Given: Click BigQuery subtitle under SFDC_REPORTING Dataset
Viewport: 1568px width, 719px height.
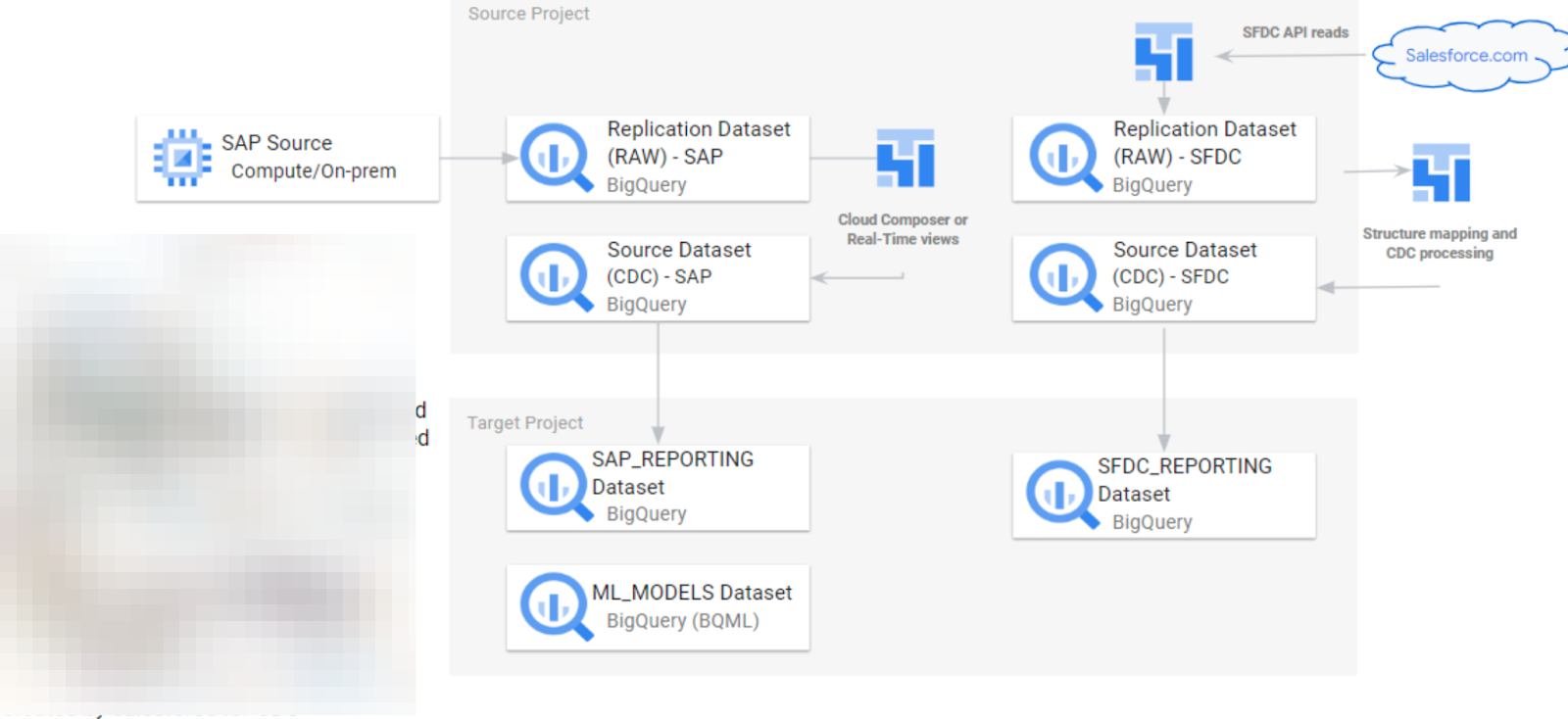Looking at the screenshot, I should click(x=1151, y=522).
